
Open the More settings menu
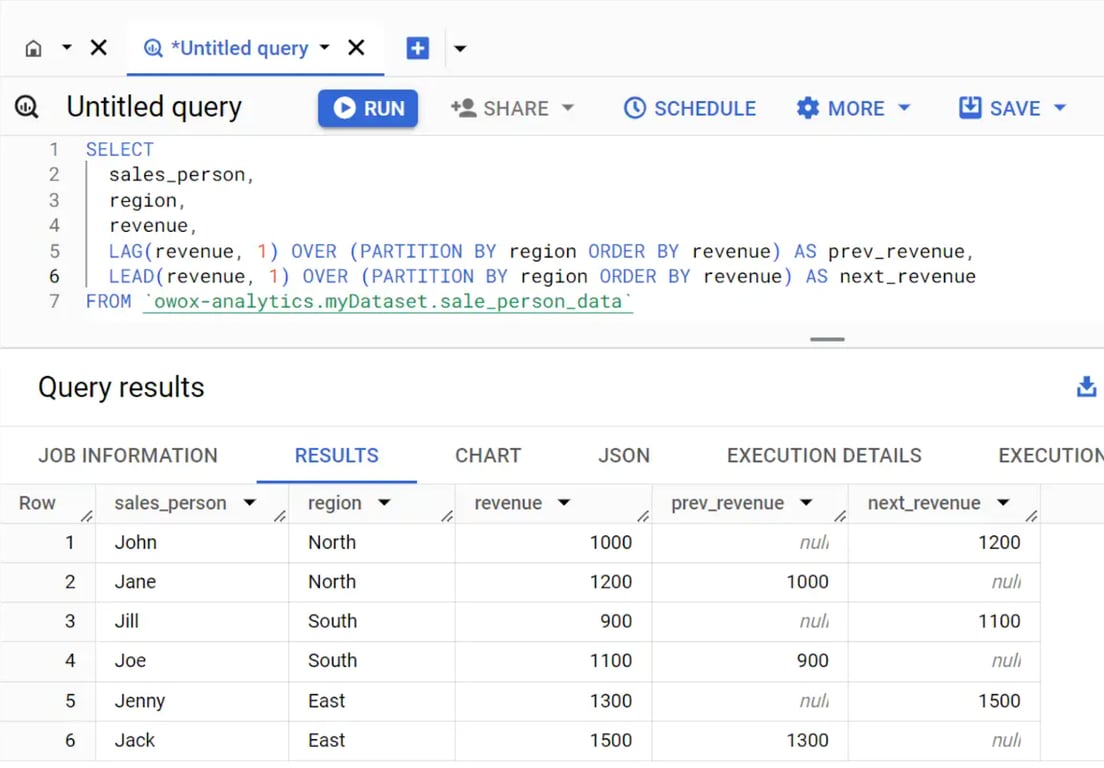(853, 108)
